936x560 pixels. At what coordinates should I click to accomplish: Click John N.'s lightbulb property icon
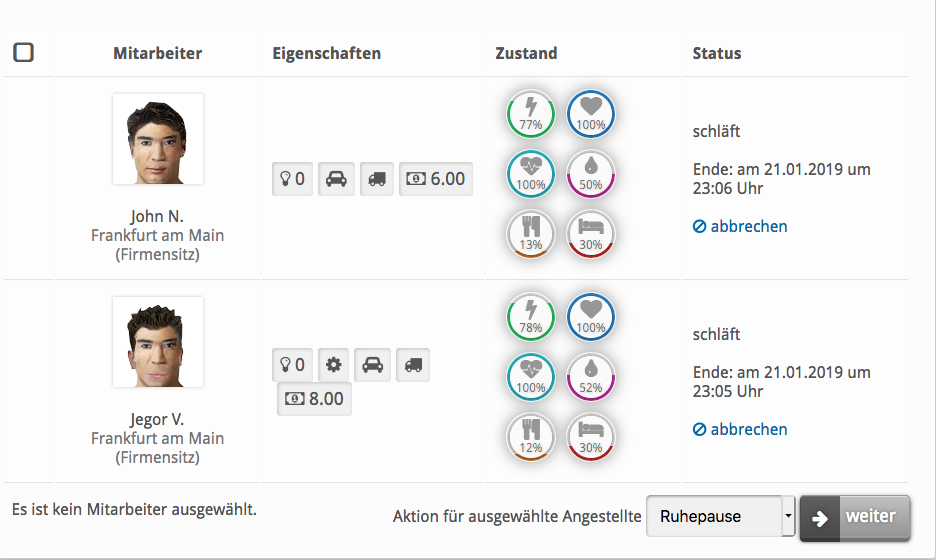291,179
